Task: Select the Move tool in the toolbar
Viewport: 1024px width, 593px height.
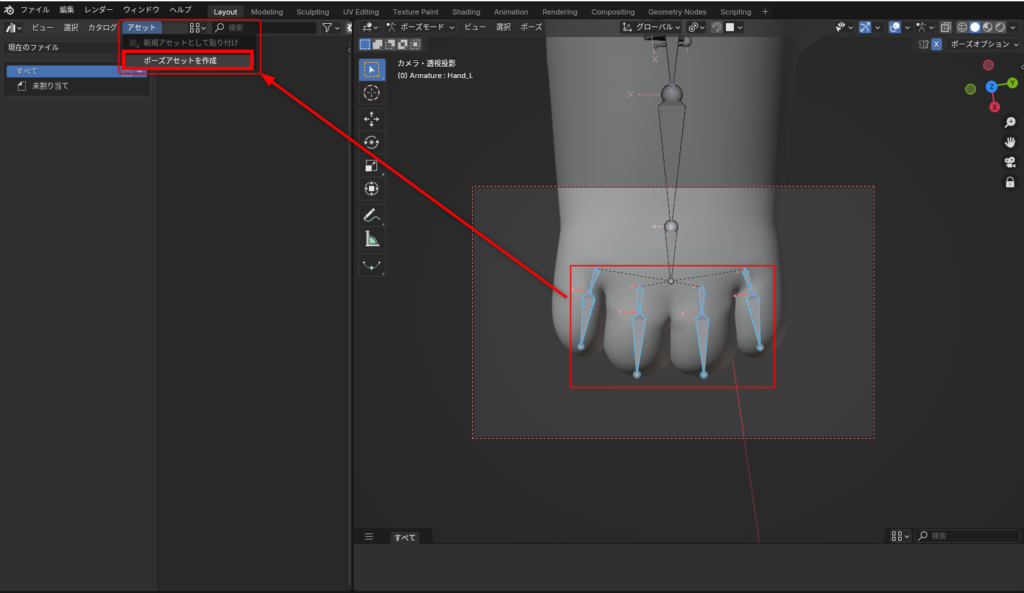Action: 371,118
